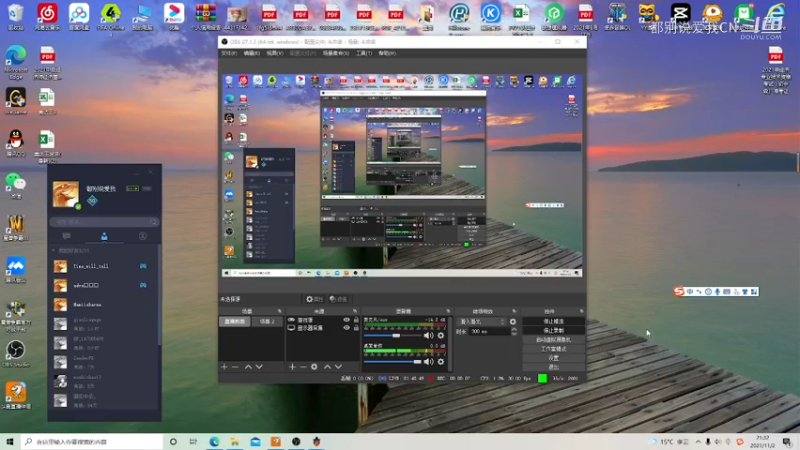The width and height of the screenshot is (800, 450).
Task: Open Scene Collection menu in OBS
Action: click(x=336, y=53)
